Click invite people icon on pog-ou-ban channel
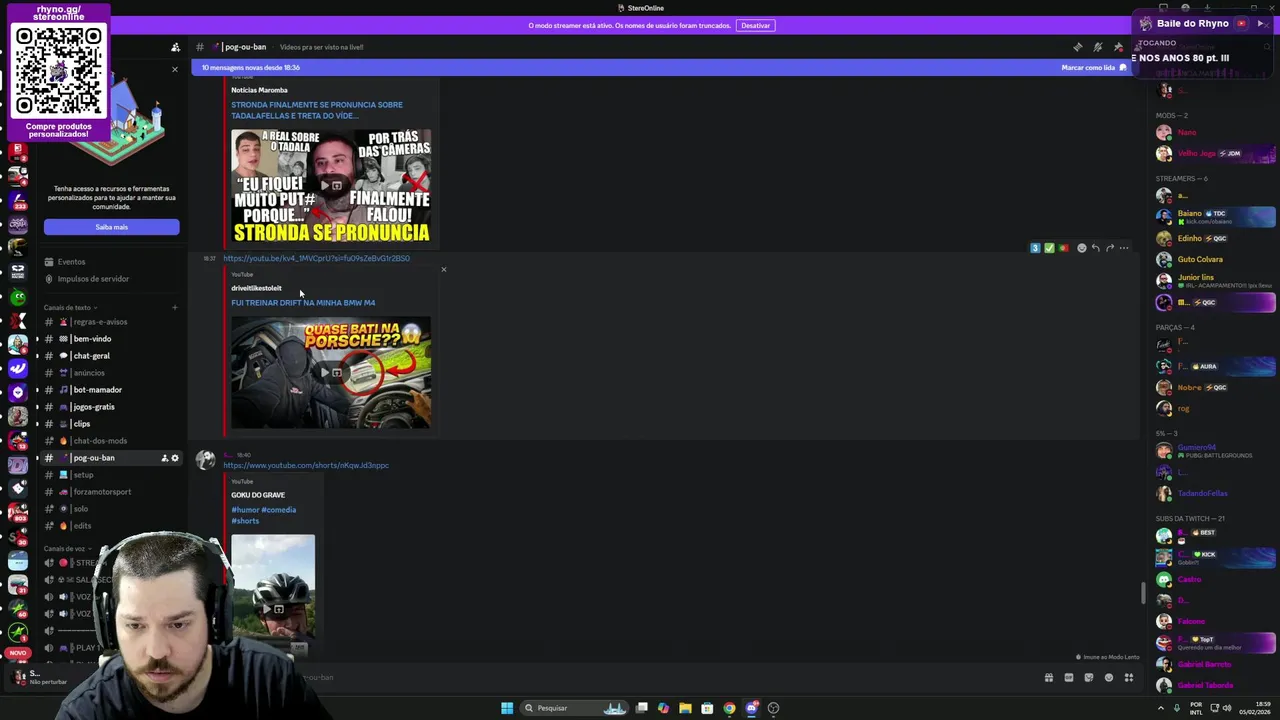Image resolution: width=1280 pixels, height=720 pixels. click(x=164, y=458)
